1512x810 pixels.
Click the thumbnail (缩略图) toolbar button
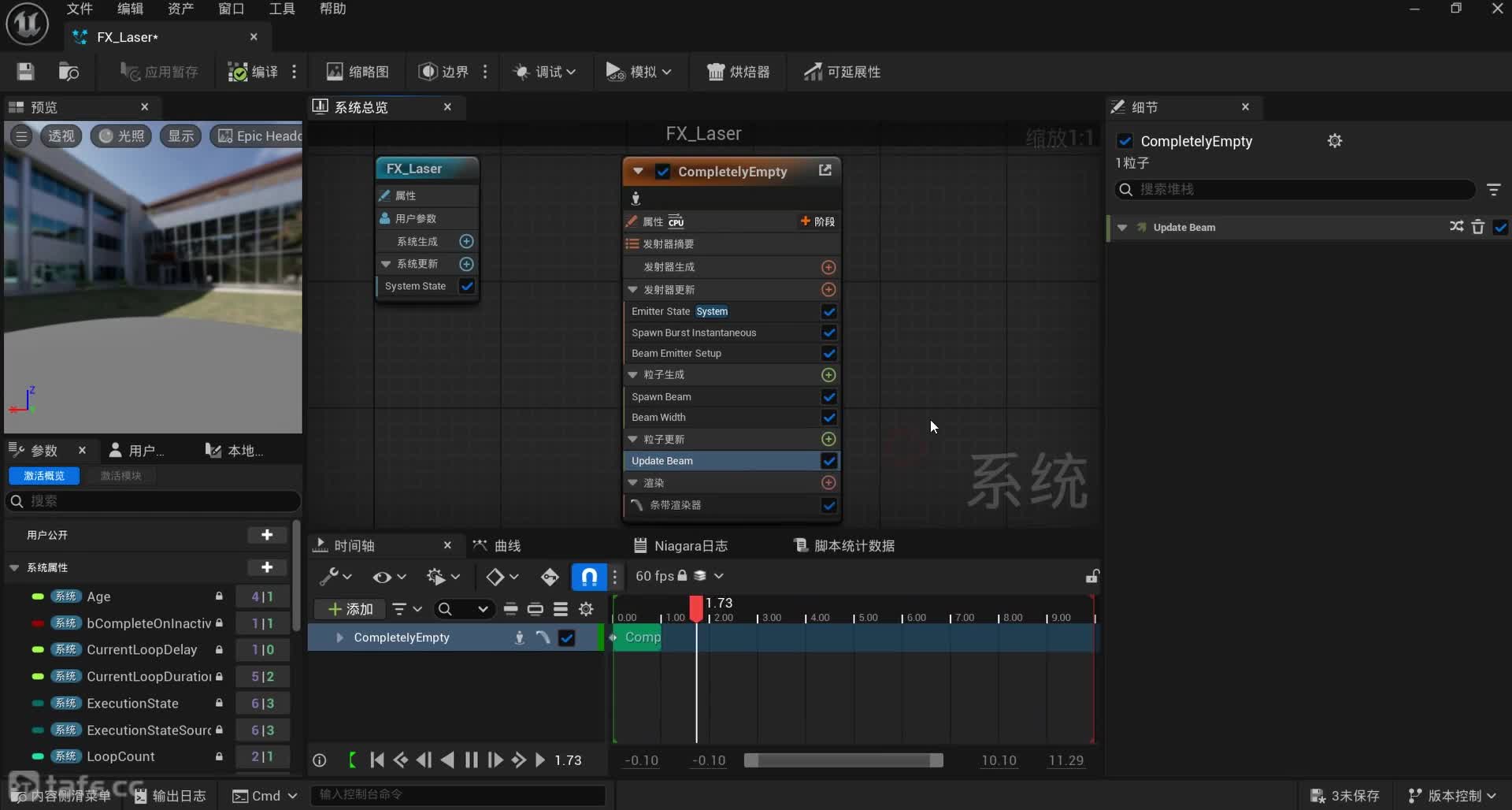[358, 72]
